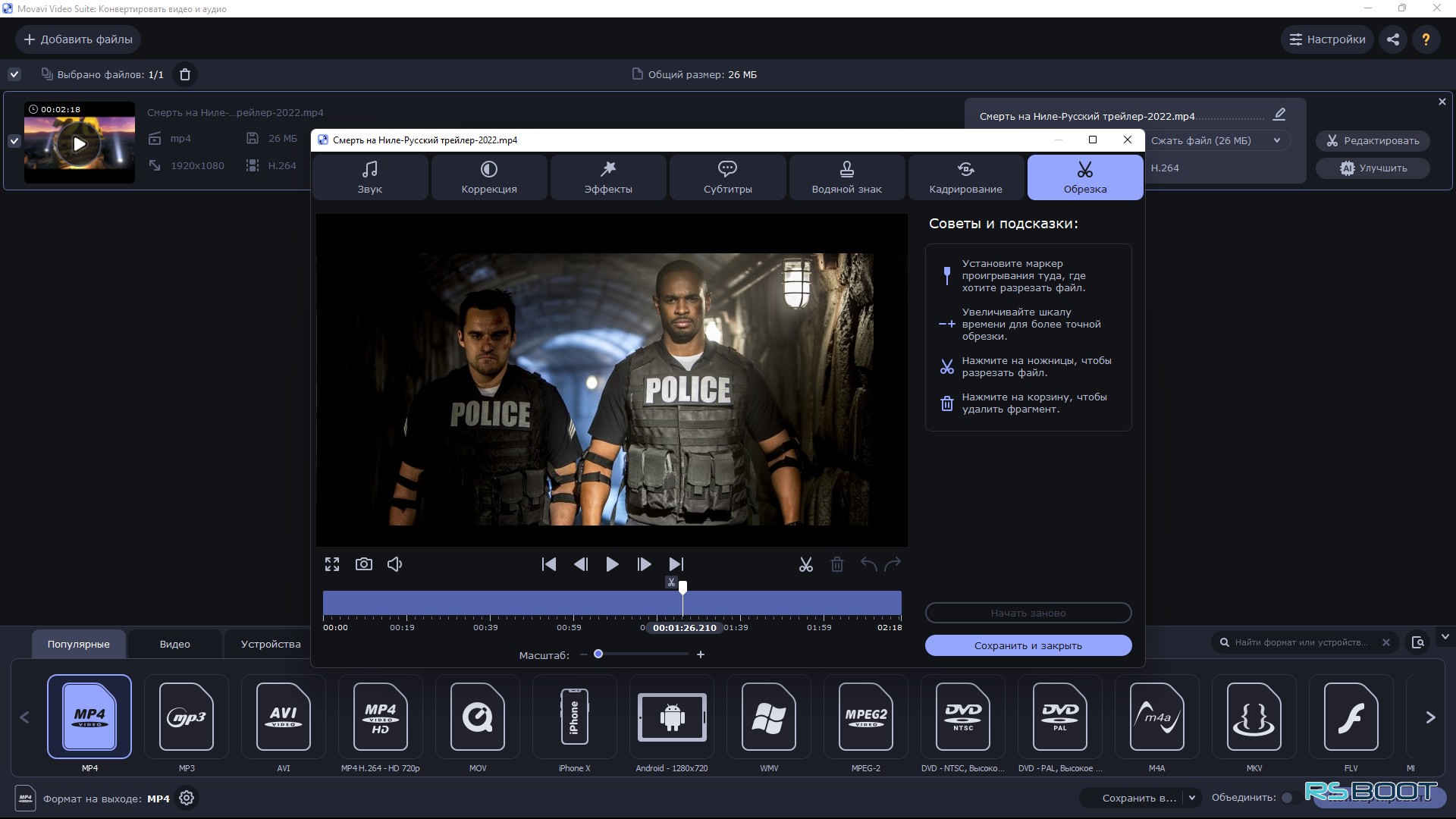
Task: Increase timeline scale with plus button
Action: (701, 654)
